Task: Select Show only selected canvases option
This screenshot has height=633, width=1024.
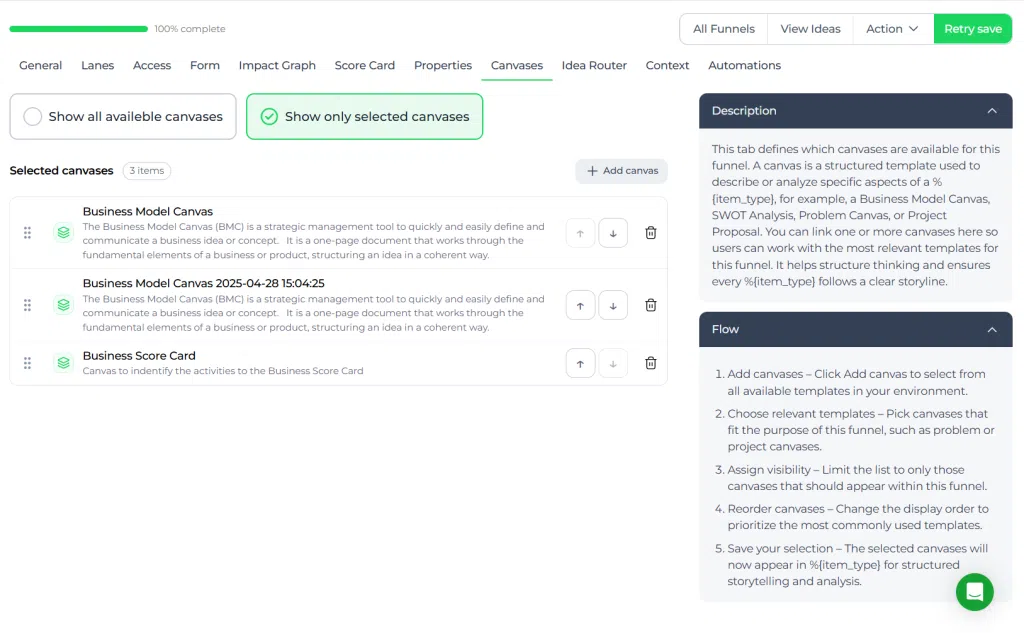Action: point(364,116)
